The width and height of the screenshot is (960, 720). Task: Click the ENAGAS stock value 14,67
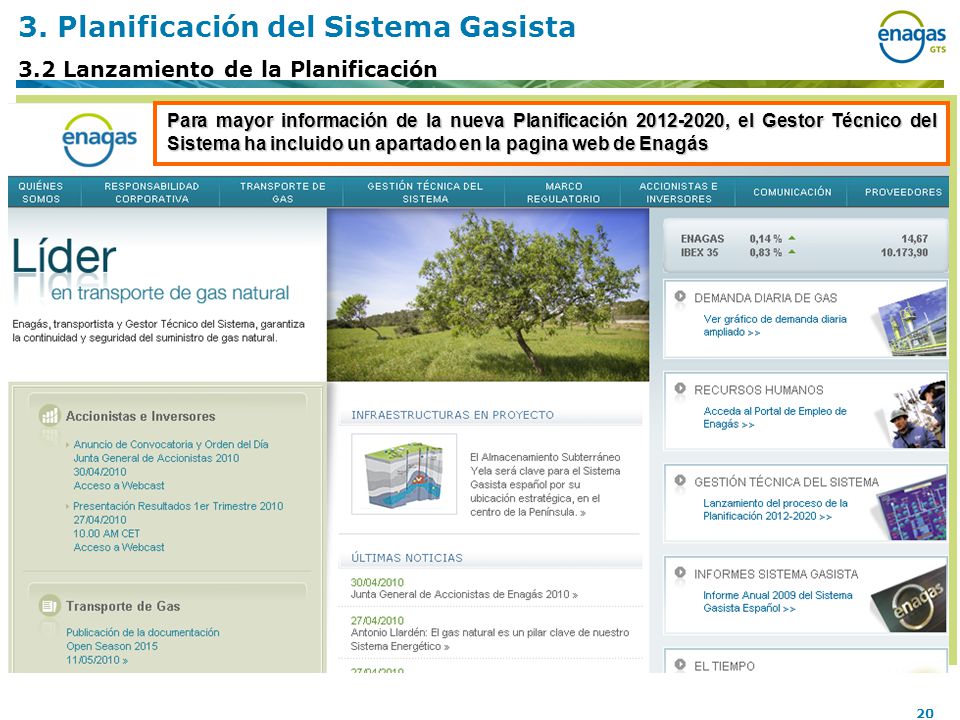click(x=914, y=239)
